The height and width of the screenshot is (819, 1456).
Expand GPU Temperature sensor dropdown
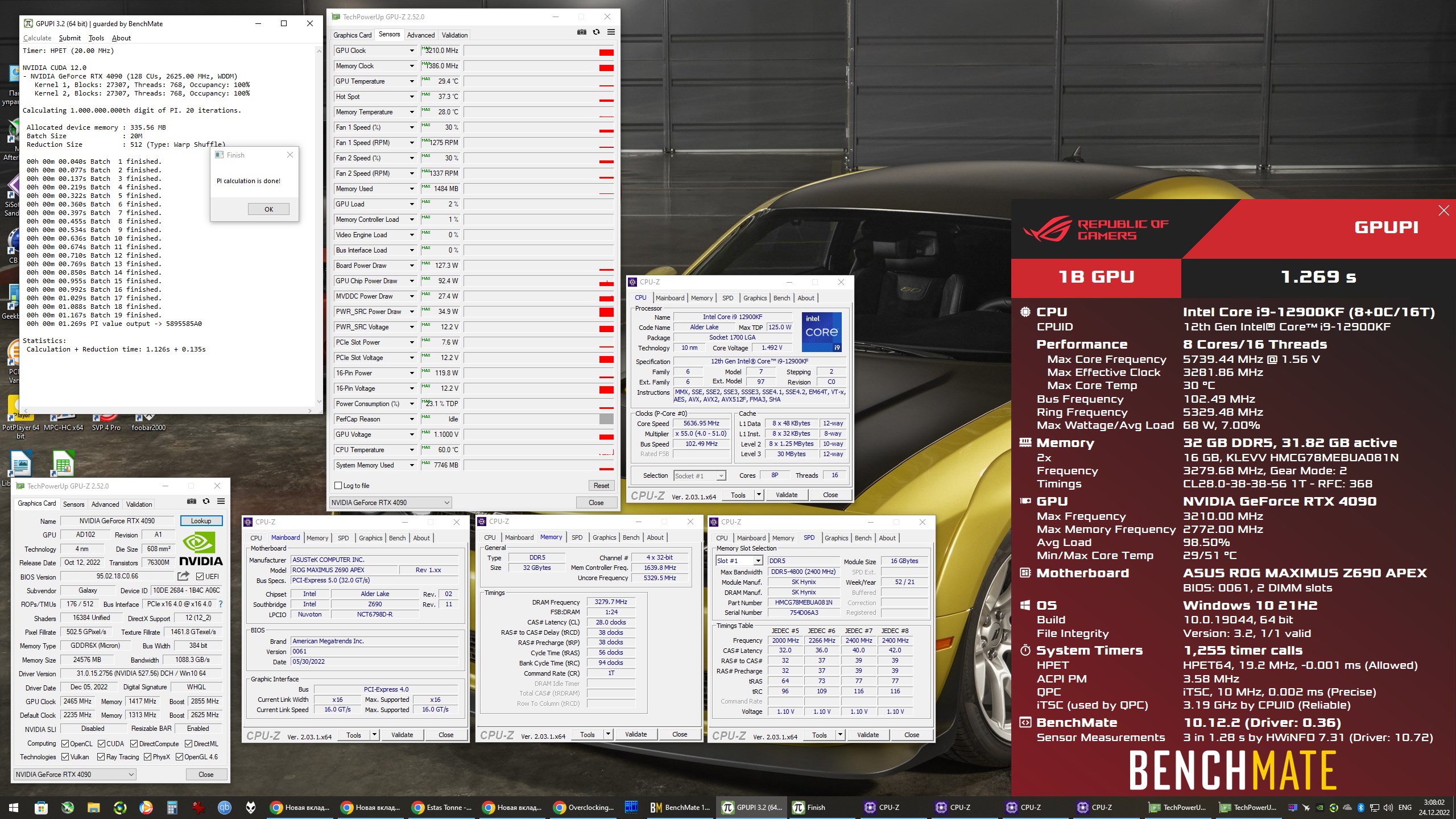pyautogui.click(x=412, y=81)
